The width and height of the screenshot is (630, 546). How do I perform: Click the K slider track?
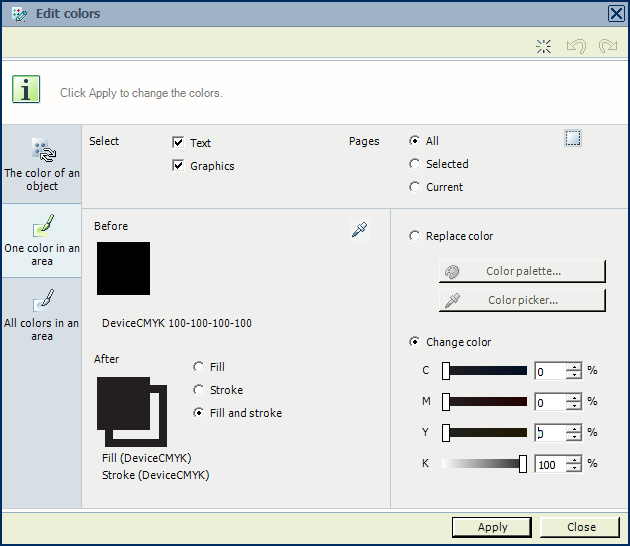point(483,463)
